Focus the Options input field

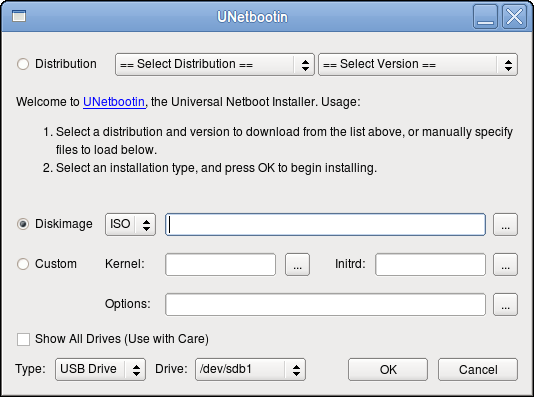click(325, 304)
